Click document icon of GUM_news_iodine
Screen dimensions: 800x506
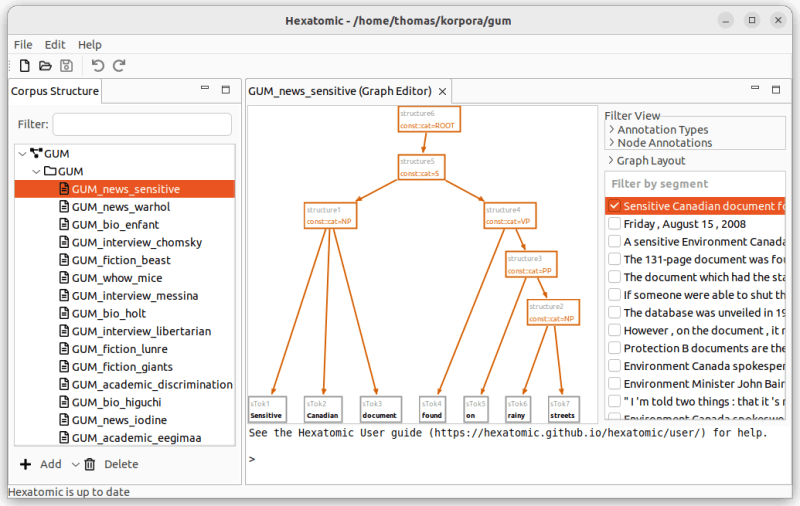tap(64, 420)
